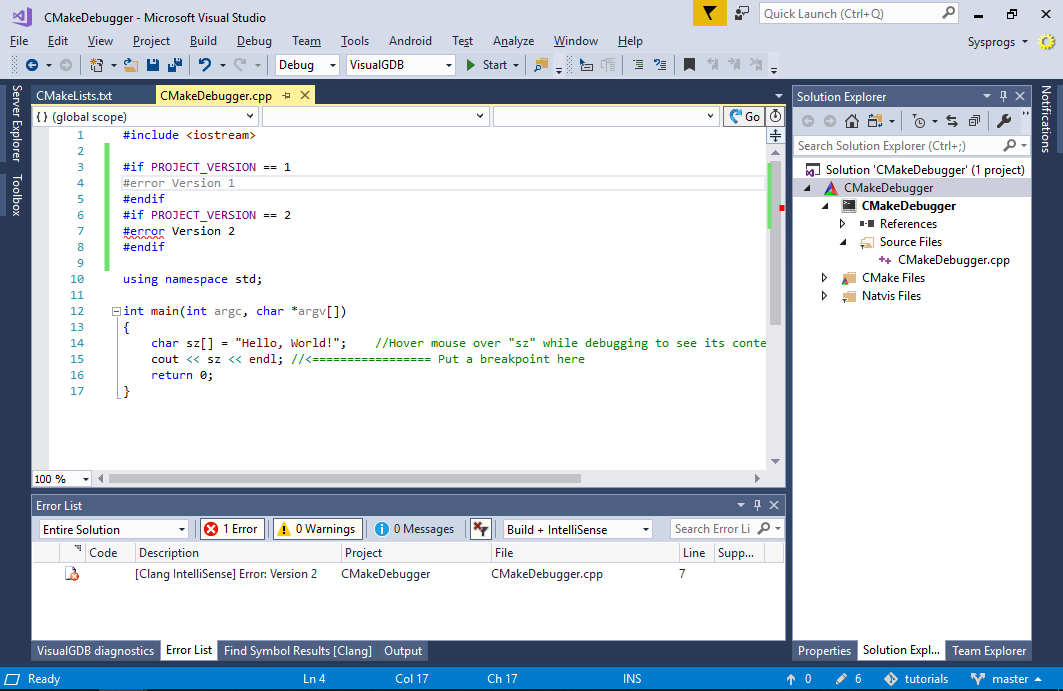Expand the References node
The height and width of the screenshot is (691, 1063).
pyautogui.click(x=842, y=224)
